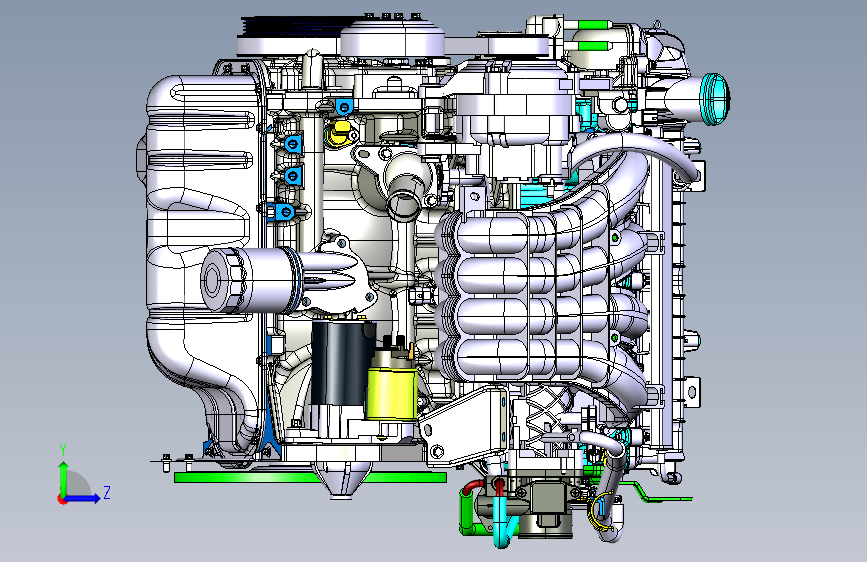This screenshot has width=867, height=562.
Task: Select the cone-shaped drain funnel at the bottom
Action: coord(341,481)
